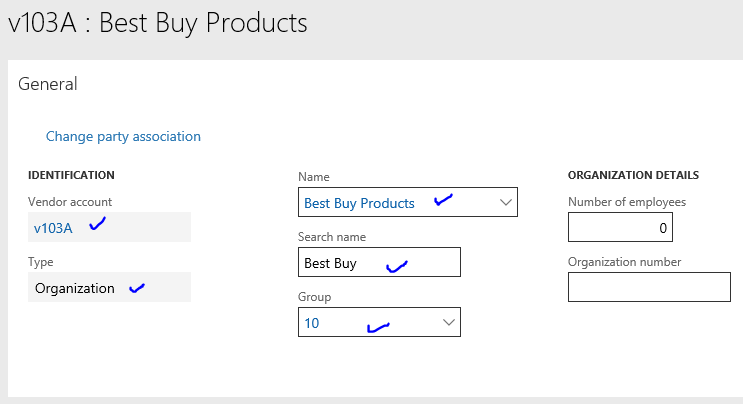743x404 pixels.
Task: Click the Number of employees field
Action: (620, 227)
